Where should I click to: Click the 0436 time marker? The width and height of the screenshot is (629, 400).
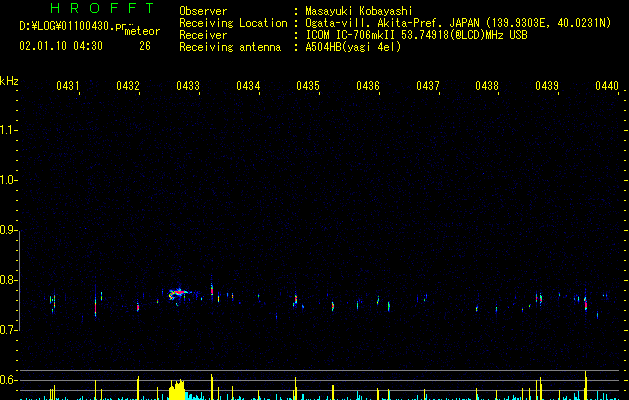click(368, 86)
